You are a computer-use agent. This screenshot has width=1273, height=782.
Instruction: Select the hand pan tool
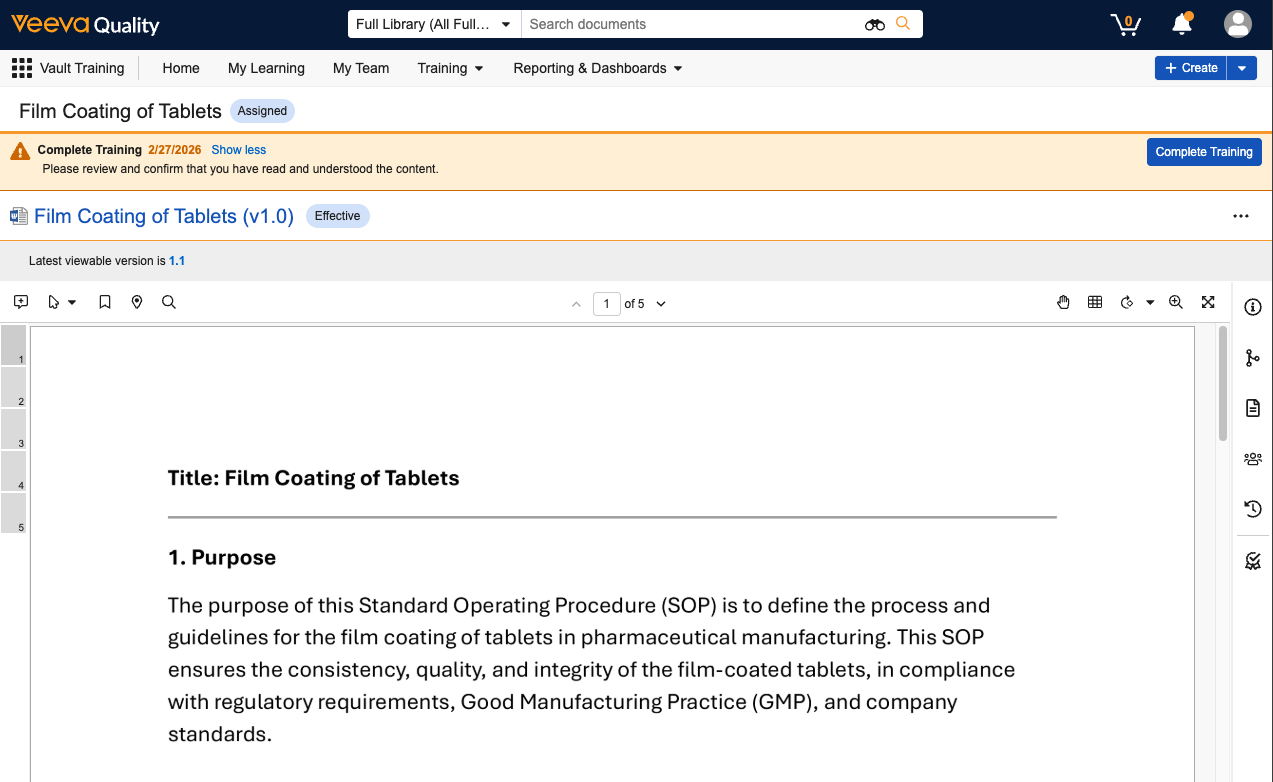(1064, 302)
